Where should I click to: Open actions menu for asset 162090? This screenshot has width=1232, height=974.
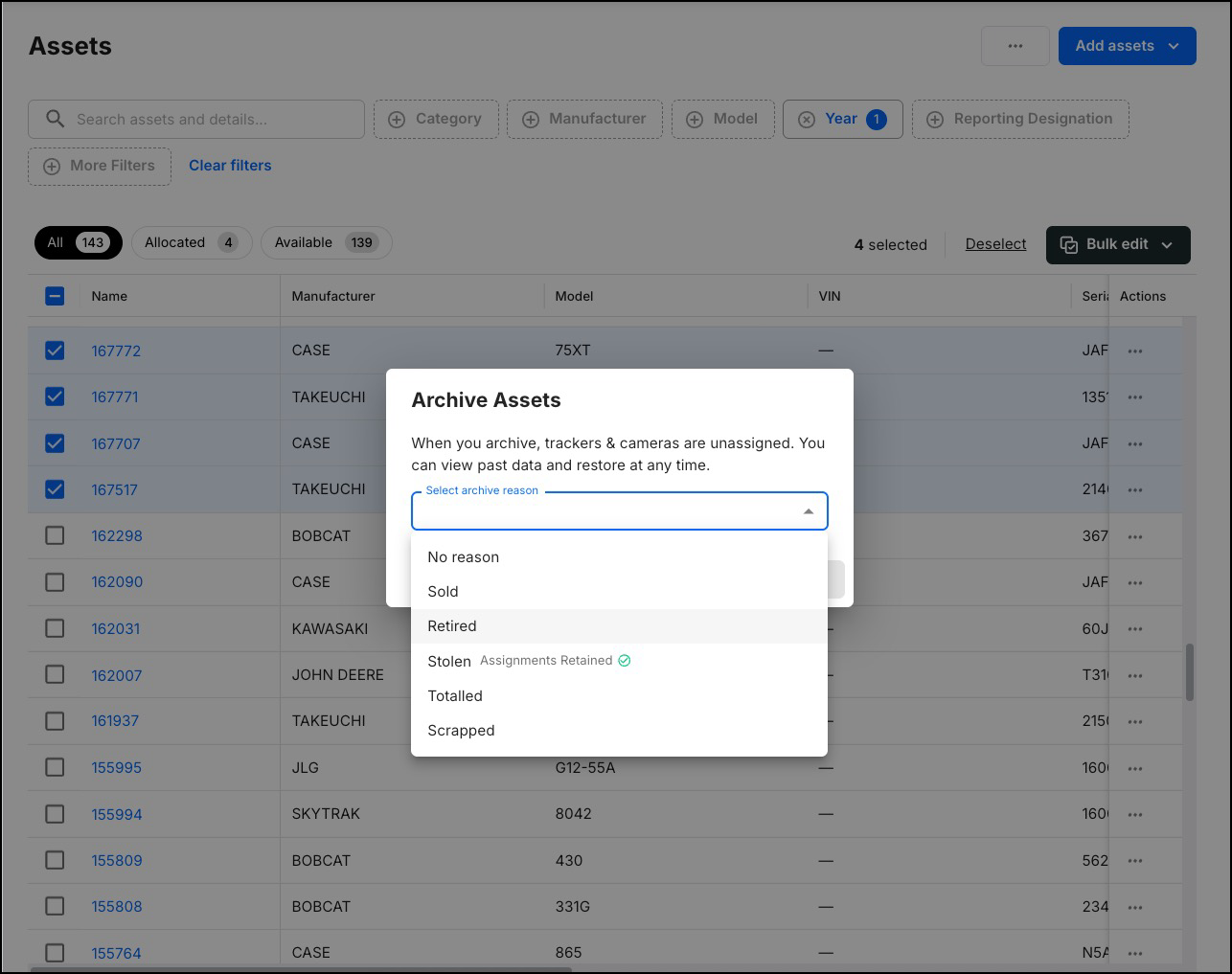(x=1135, y=582)
